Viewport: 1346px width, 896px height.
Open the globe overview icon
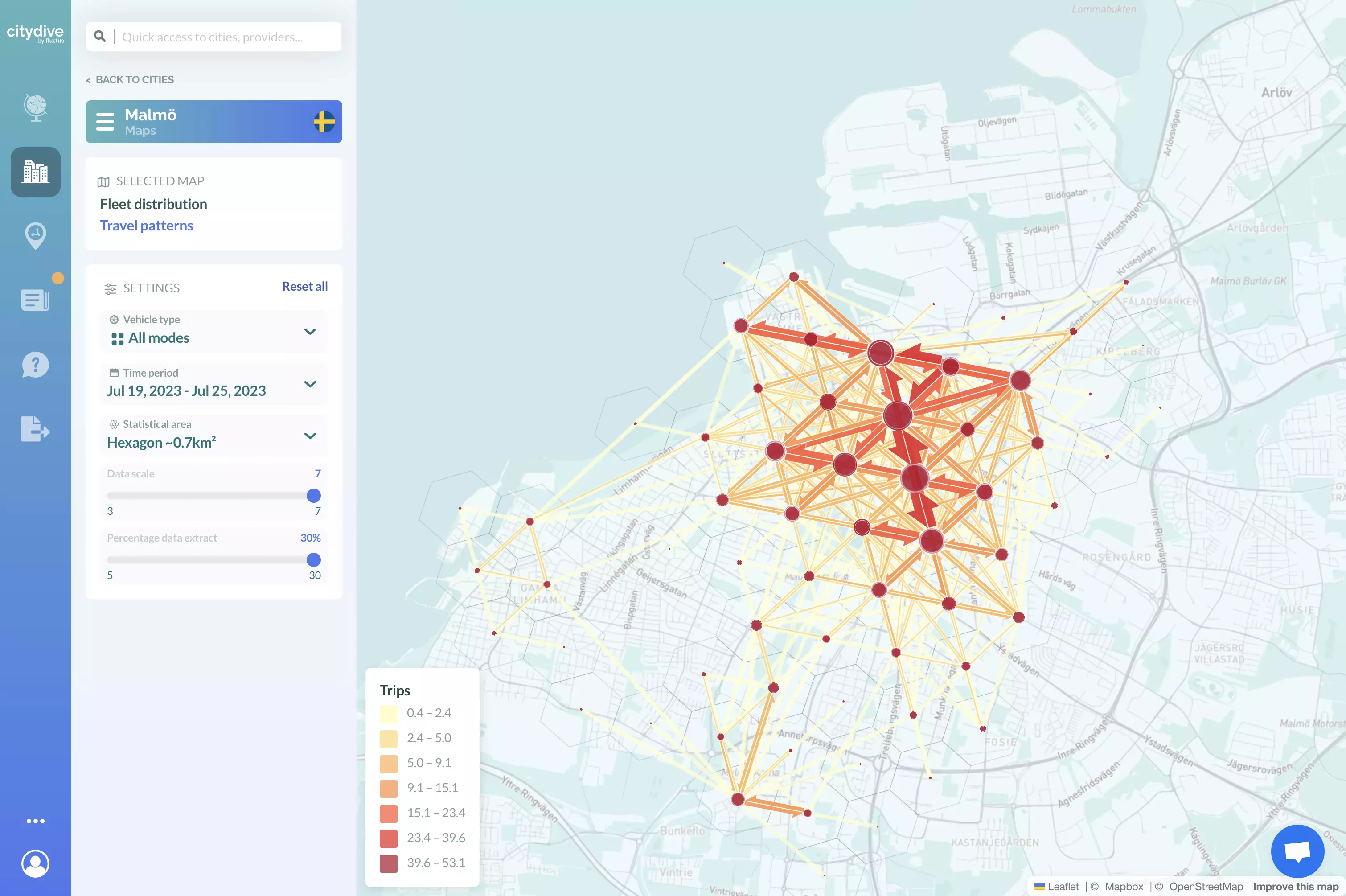tap(35, 108)
